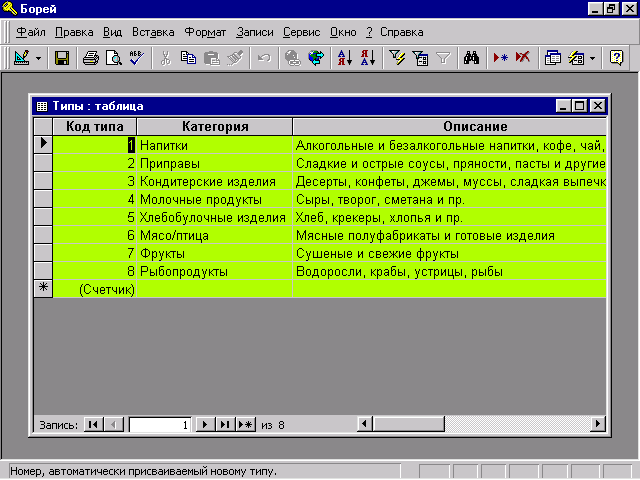Click the Молочные продукты cell

(214, 199)
